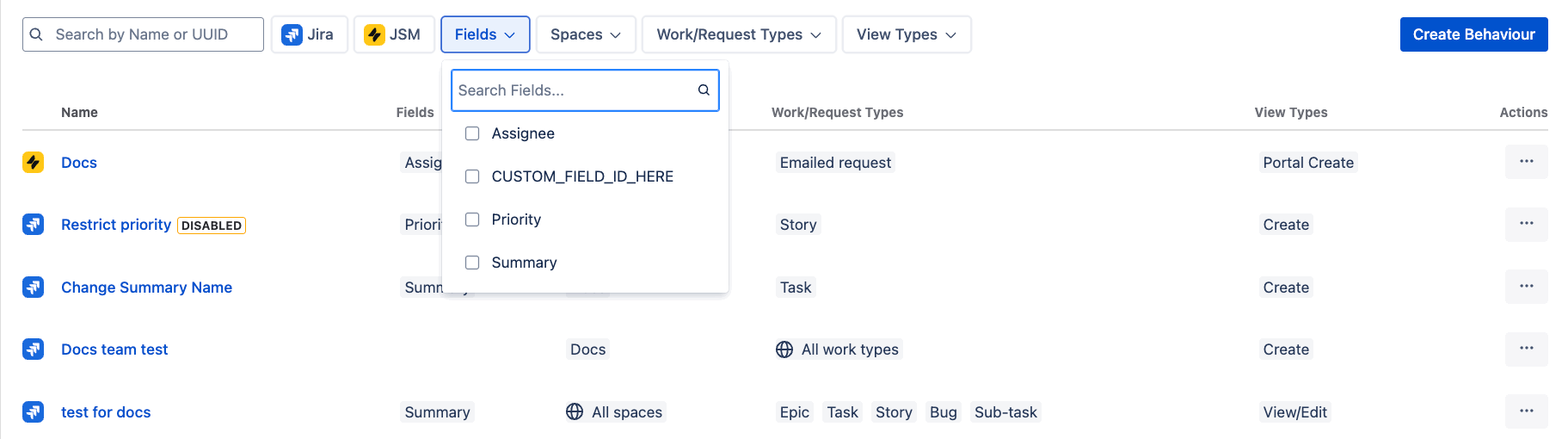Tick the Summary checkbox in Fields list
The height and width of the screenshot is (439, 1568).
pyautogui.click(x=472, y=263)
